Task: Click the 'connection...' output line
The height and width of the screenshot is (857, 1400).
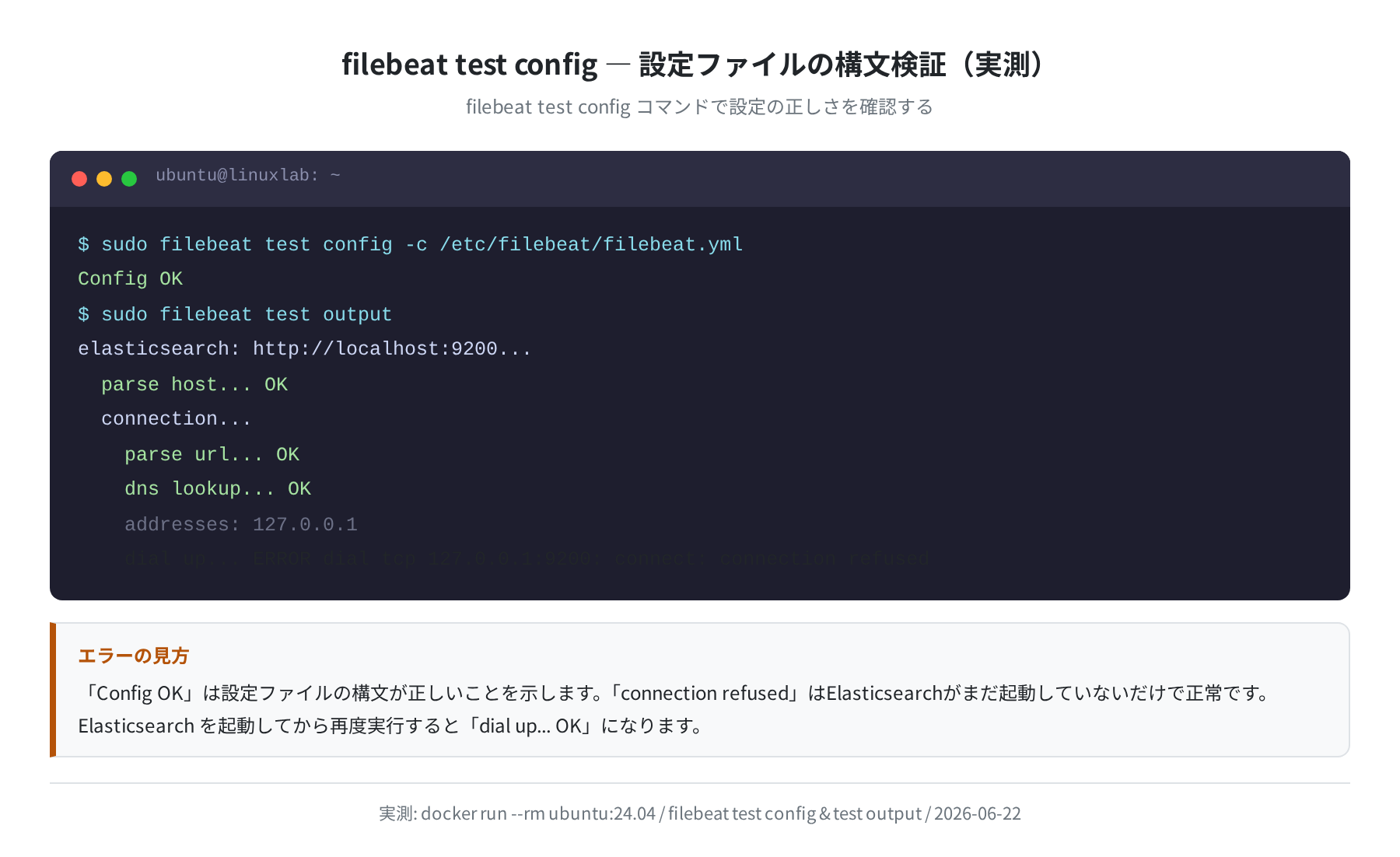Action: coord(177,418)
